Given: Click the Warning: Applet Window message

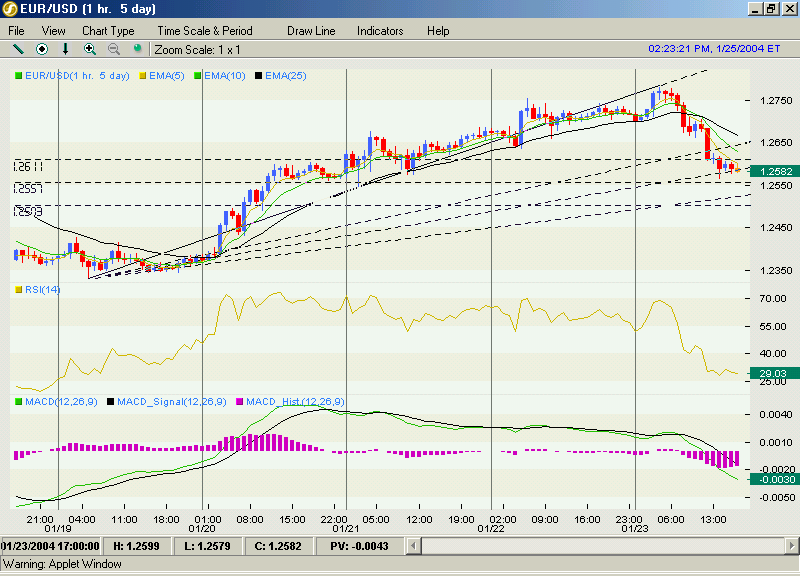Looking at the screenshot, I should click(62, 564).
